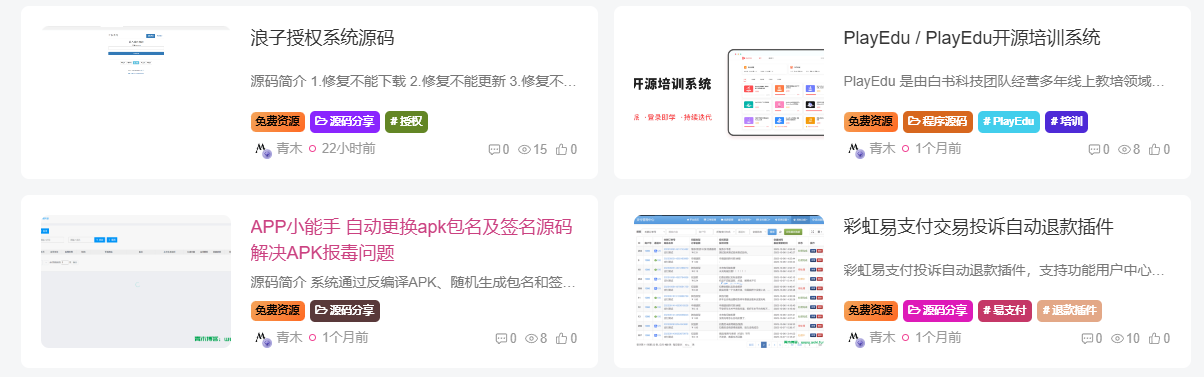This screenshot has height=377, width=1204.
Task: Click author avatar on 彩虹易支付 card
Action: click(856, 338)
